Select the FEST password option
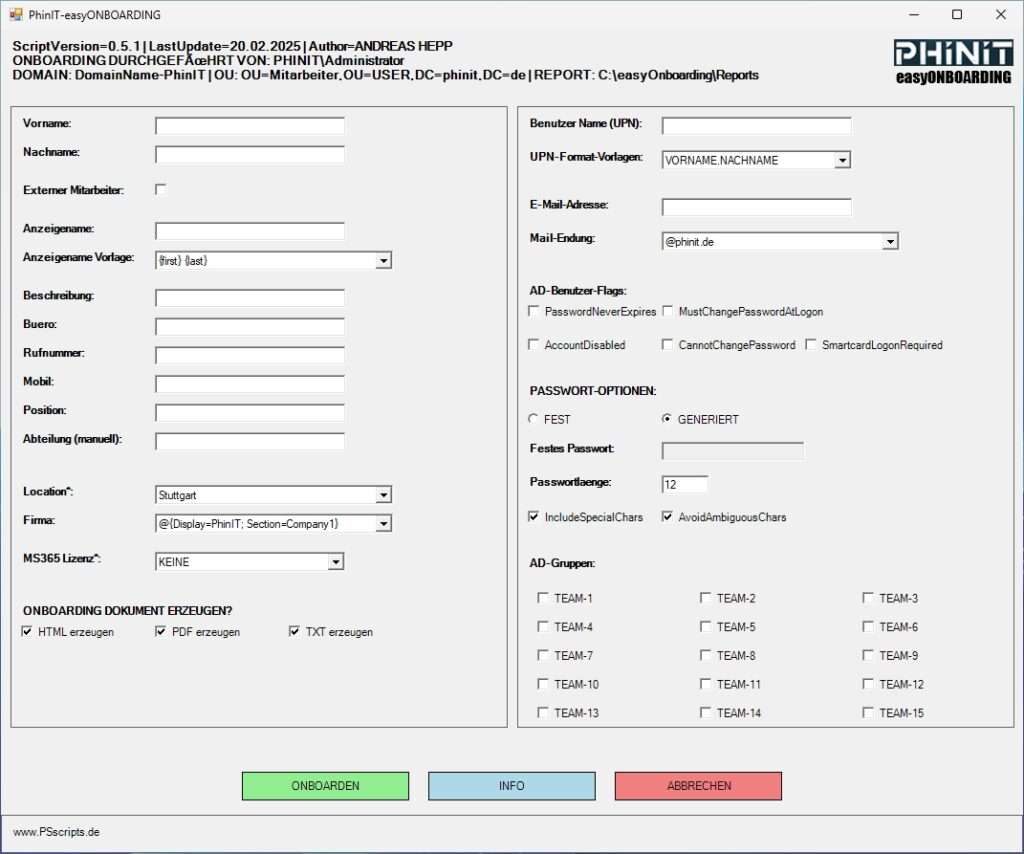This screenshot has width=1024, height=854. click(x=534, y=419)
